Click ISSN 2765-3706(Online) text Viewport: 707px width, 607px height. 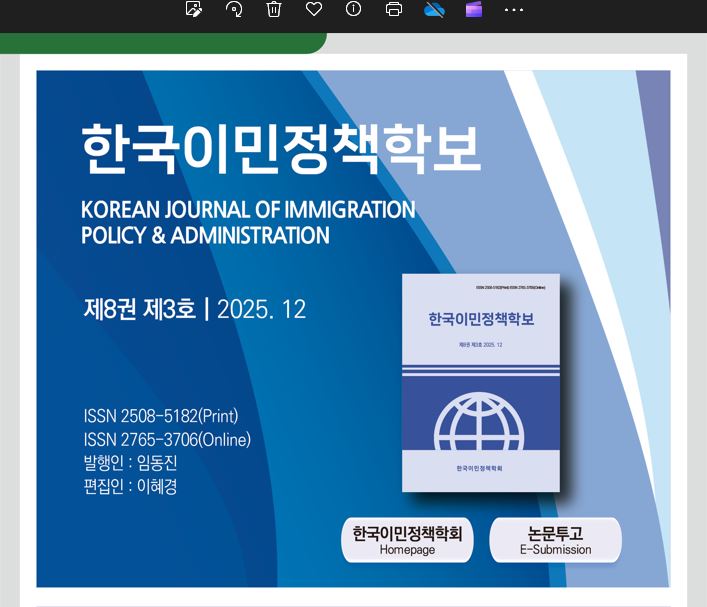(x=167, y=439)
